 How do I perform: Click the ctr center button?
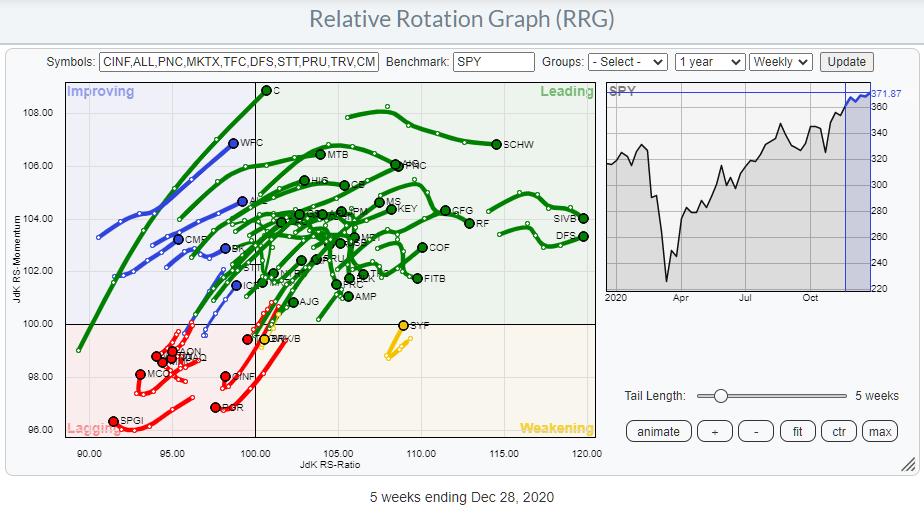coord(838,432)
